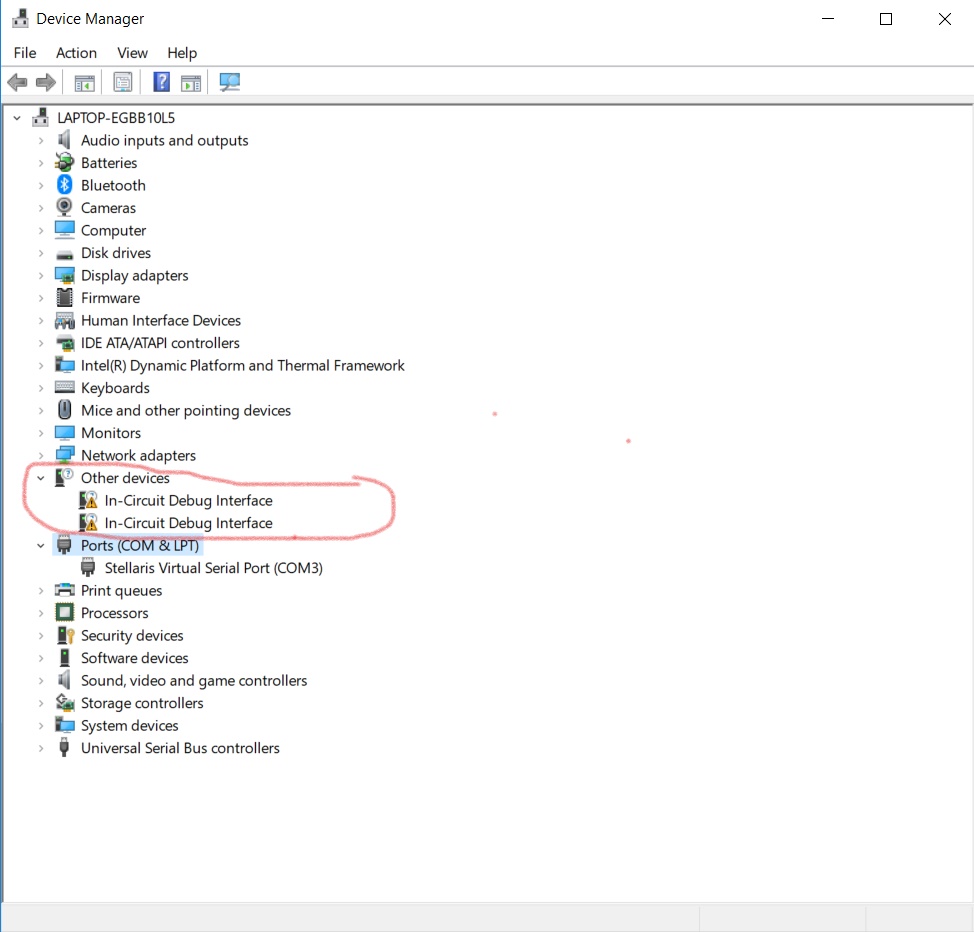Click the Universal Serial Bus plug icon

pyautogui.click(x=64, y=747)
